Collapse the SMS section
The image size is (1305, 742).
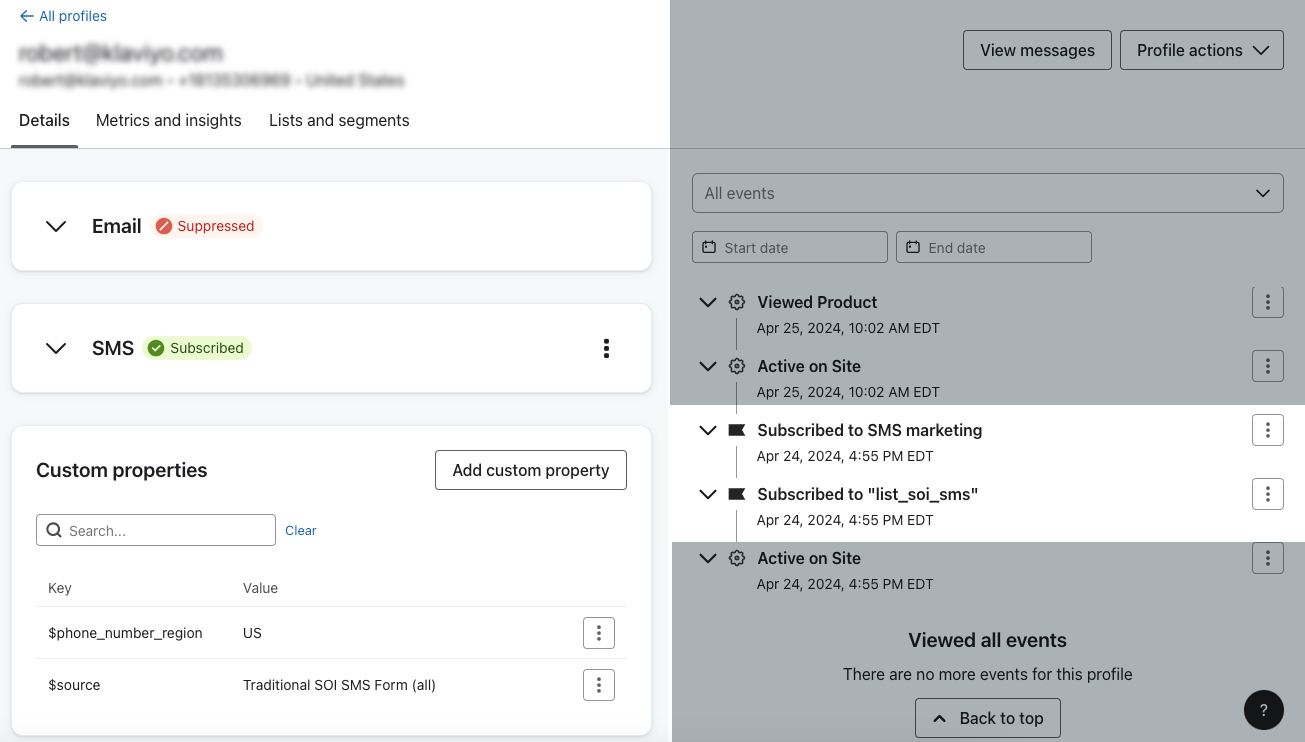(56, 348)
